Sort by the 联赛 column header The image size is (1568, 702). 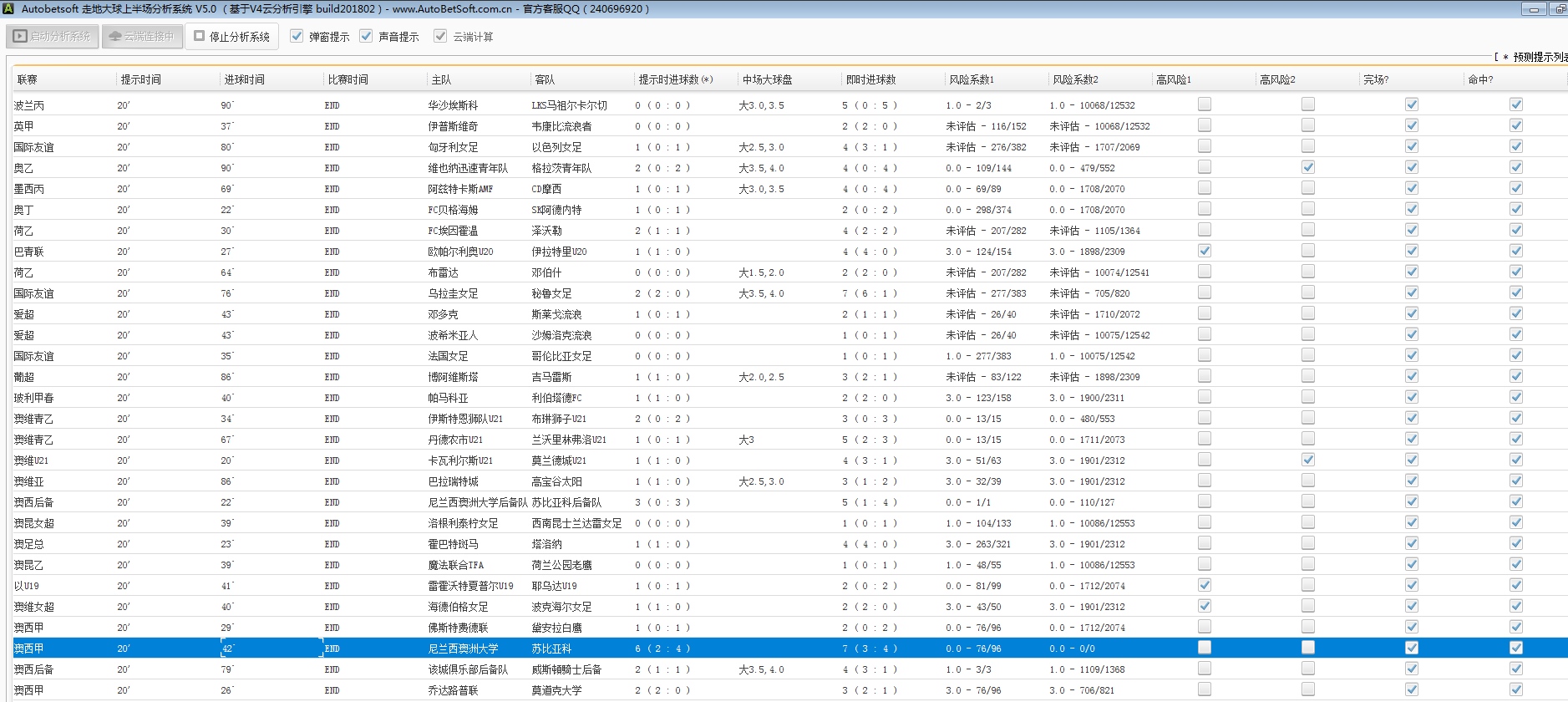tap(28, 79)
